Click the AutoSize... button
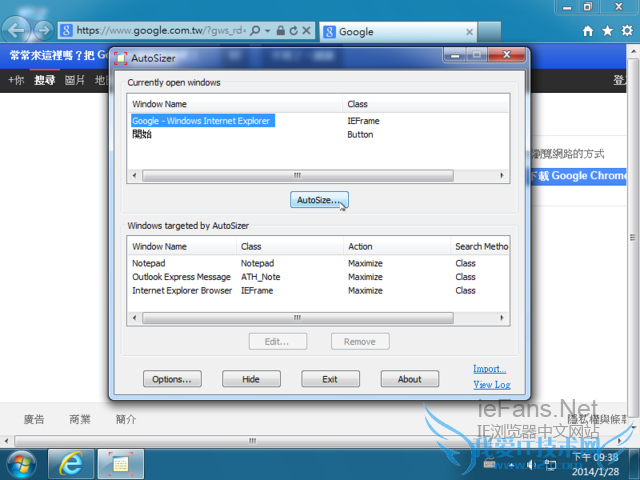 pos(319,200)
